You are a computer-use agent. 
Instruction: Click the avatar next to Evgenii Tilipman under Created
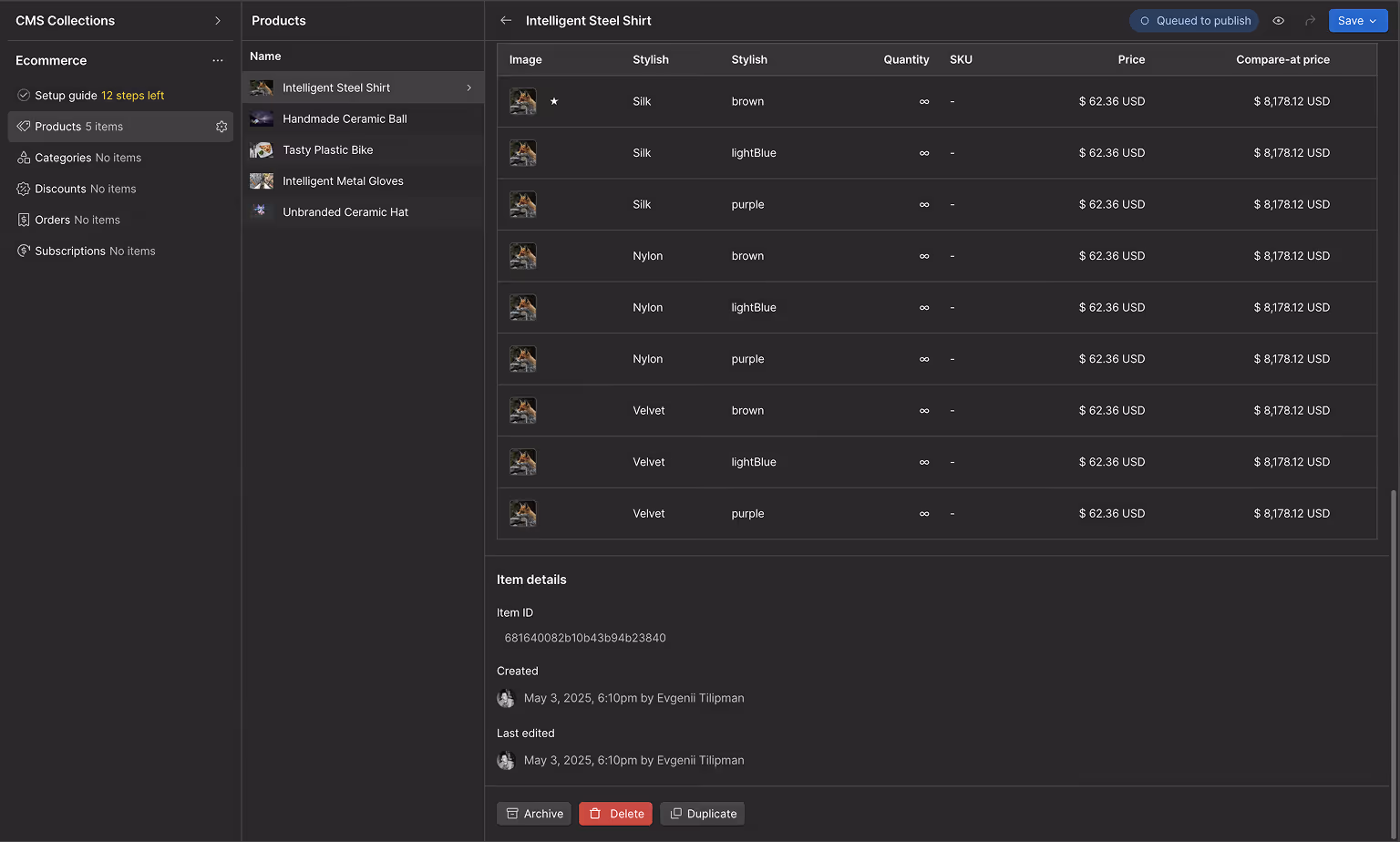[x=506, y=698]
